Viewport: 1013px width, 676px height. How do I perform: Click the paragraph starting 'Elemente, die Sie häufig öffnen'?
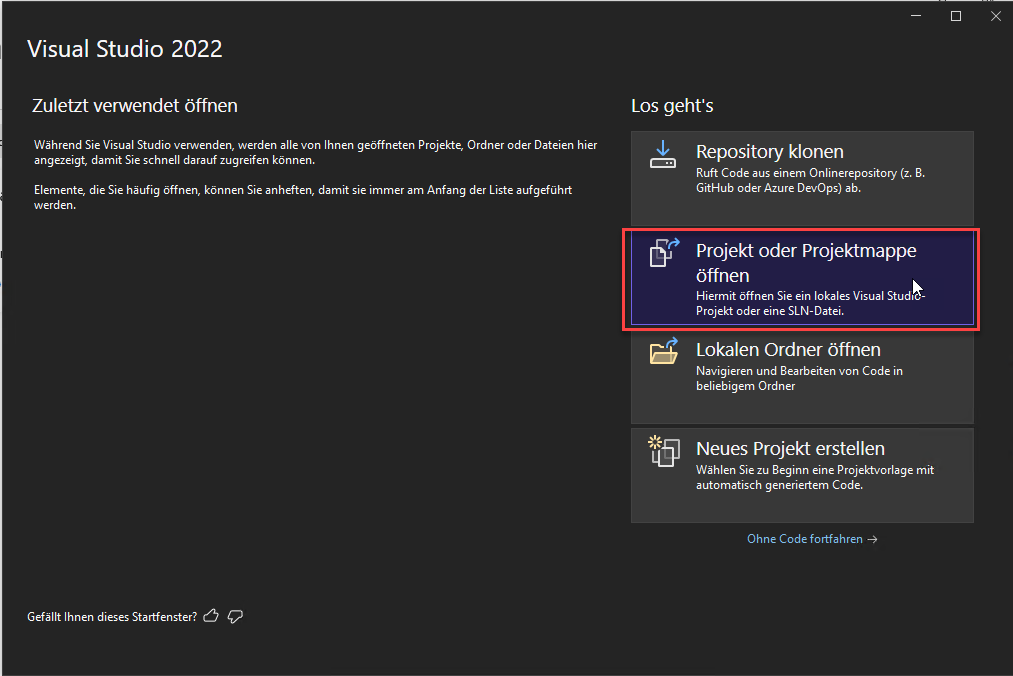[303, 197]
